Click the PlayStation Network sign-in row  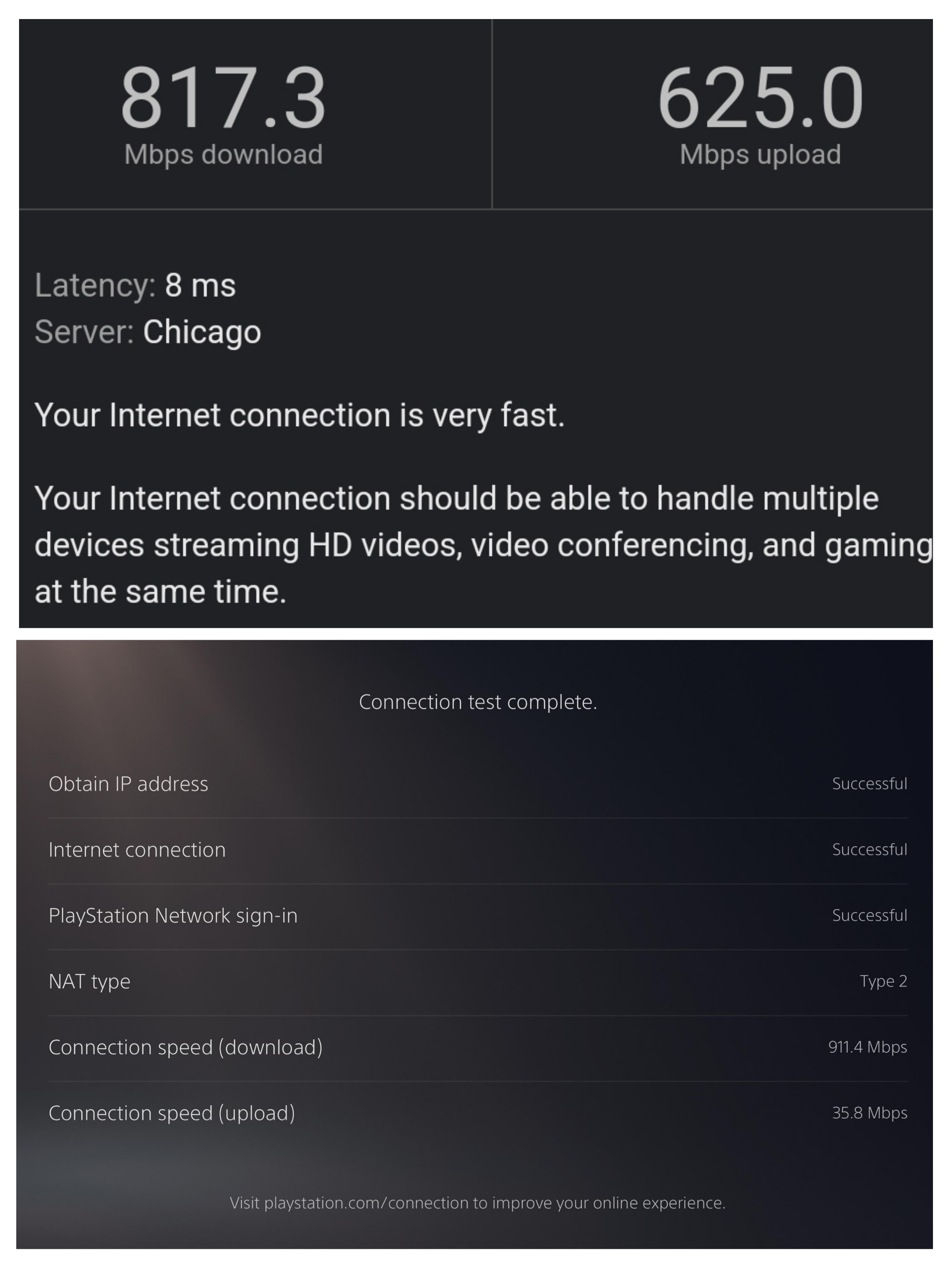click(x=174, y=915)
